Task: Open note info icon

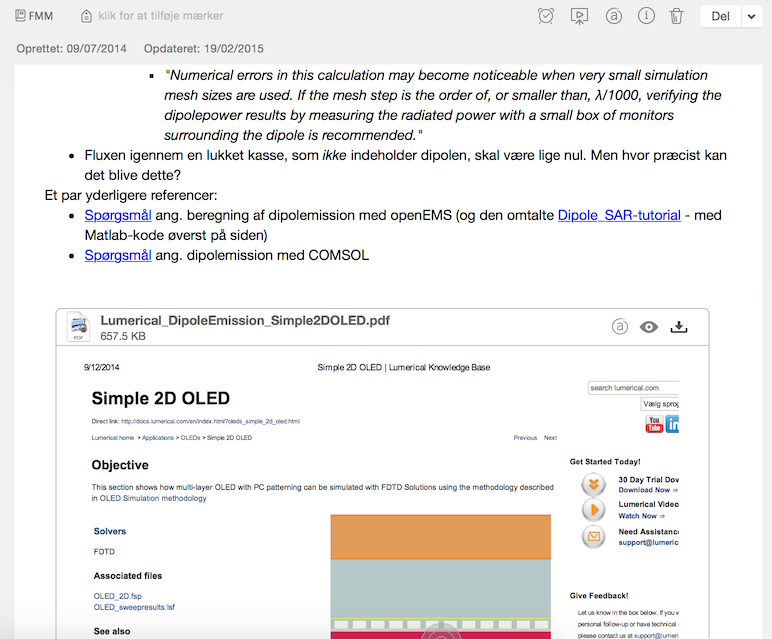Action: (x=646, y=16)
